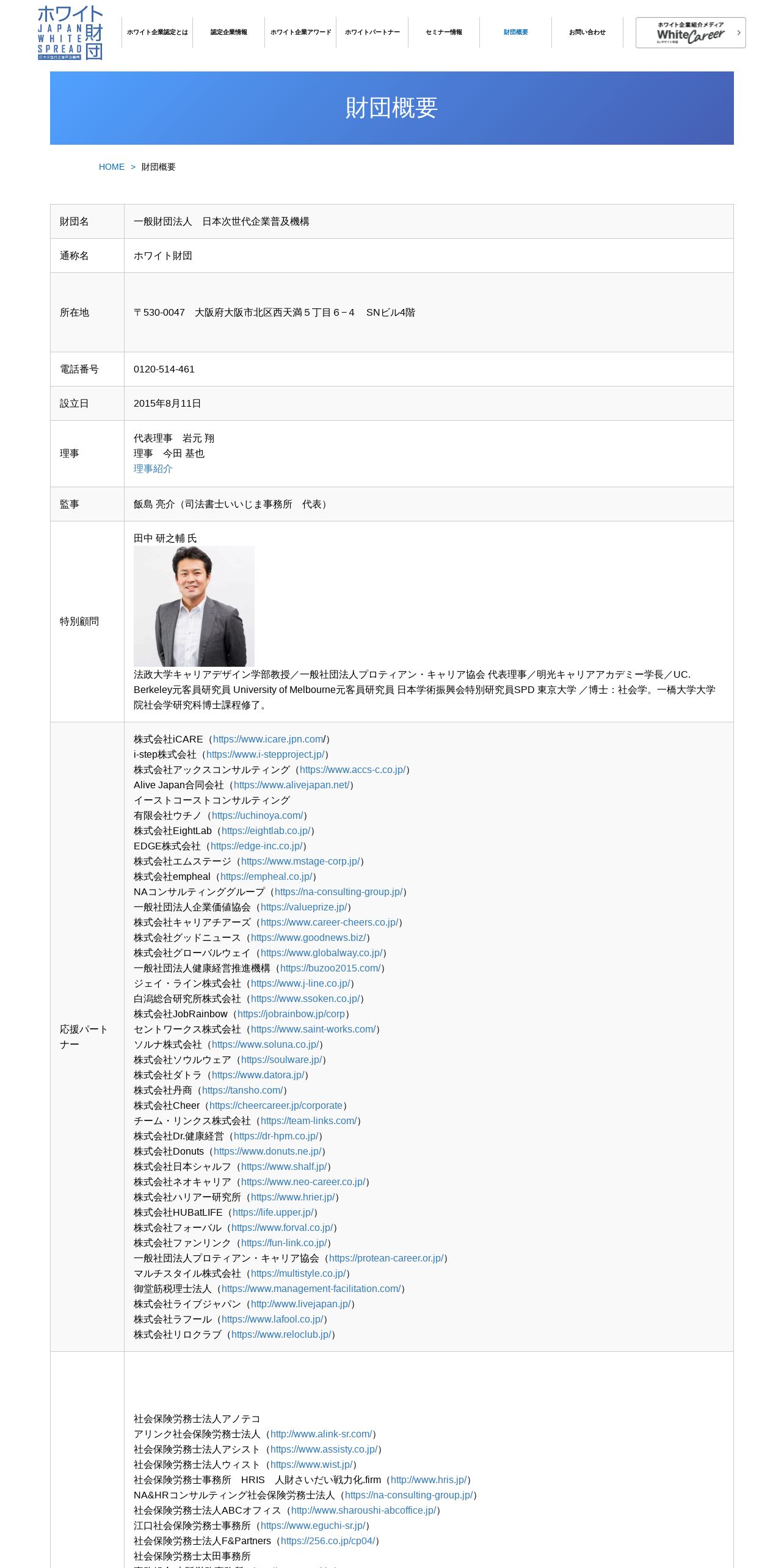Viewport: 784px width, 1568px height.
Task: Open セミナー情報 menu item
Action: pos(444,32)
